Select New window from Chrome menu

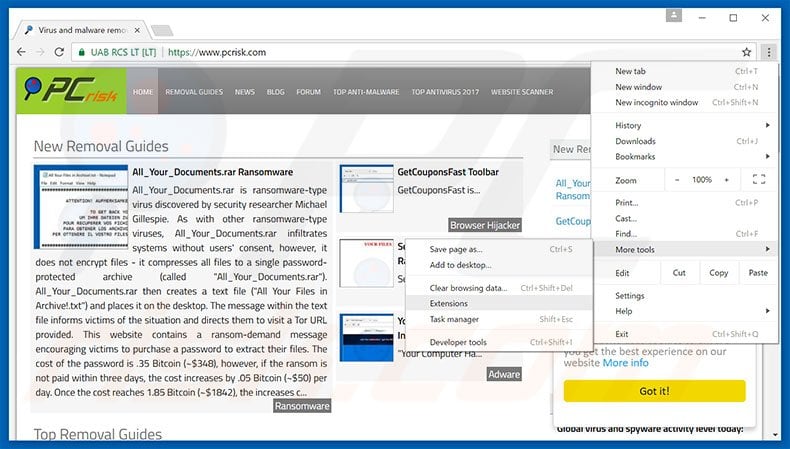(x=686, y=87)
